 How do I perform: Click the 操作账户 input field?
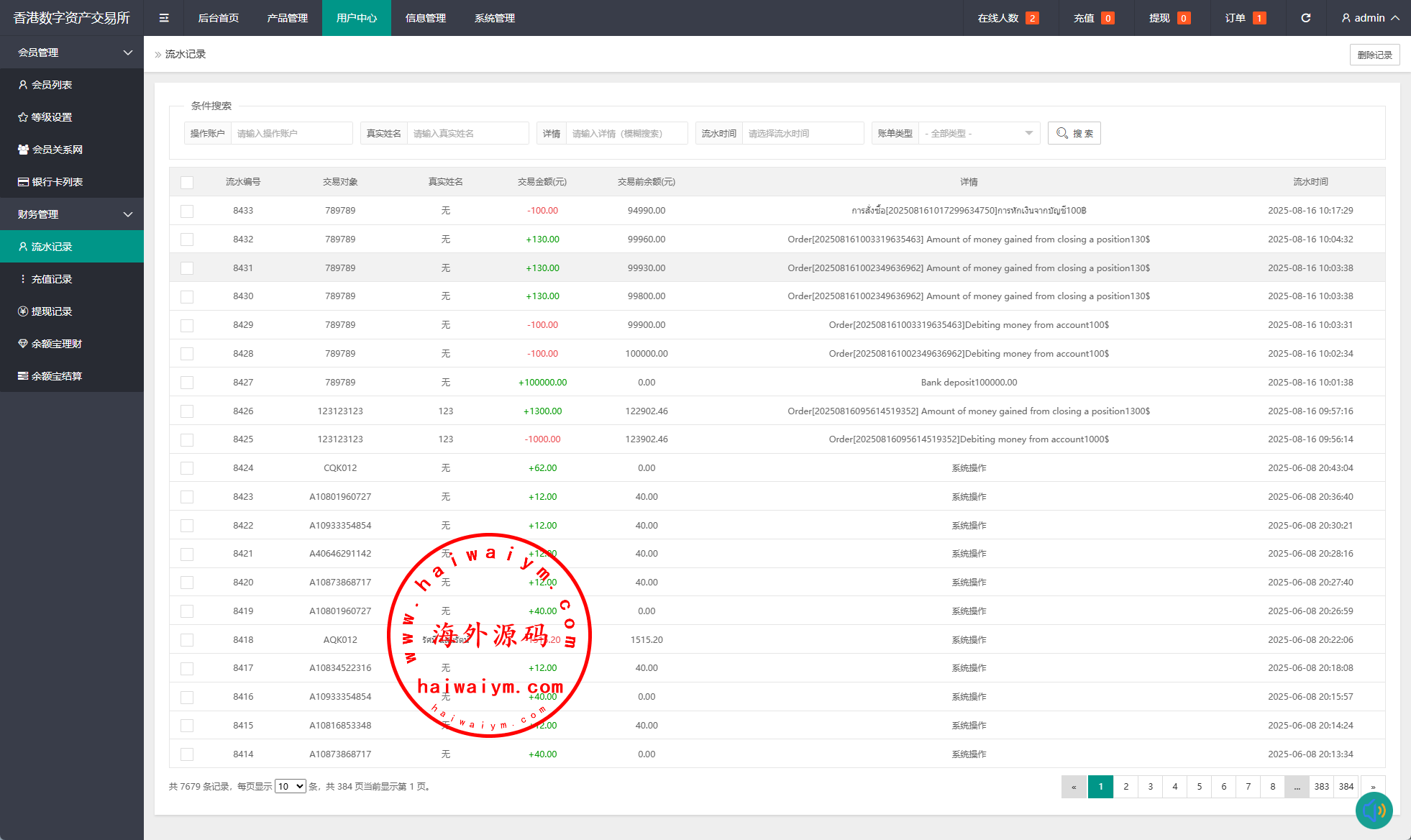click(291, 133)
